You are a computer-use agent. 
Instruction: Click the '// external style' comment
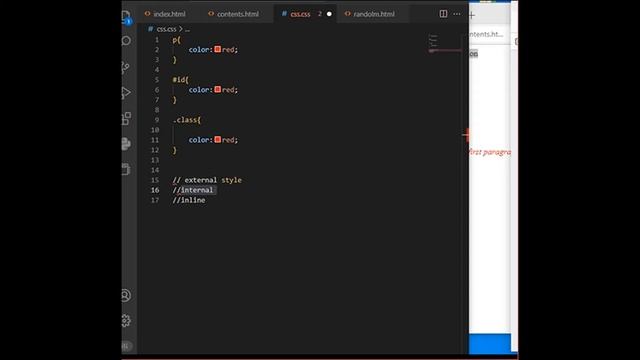tap(207, 180)
